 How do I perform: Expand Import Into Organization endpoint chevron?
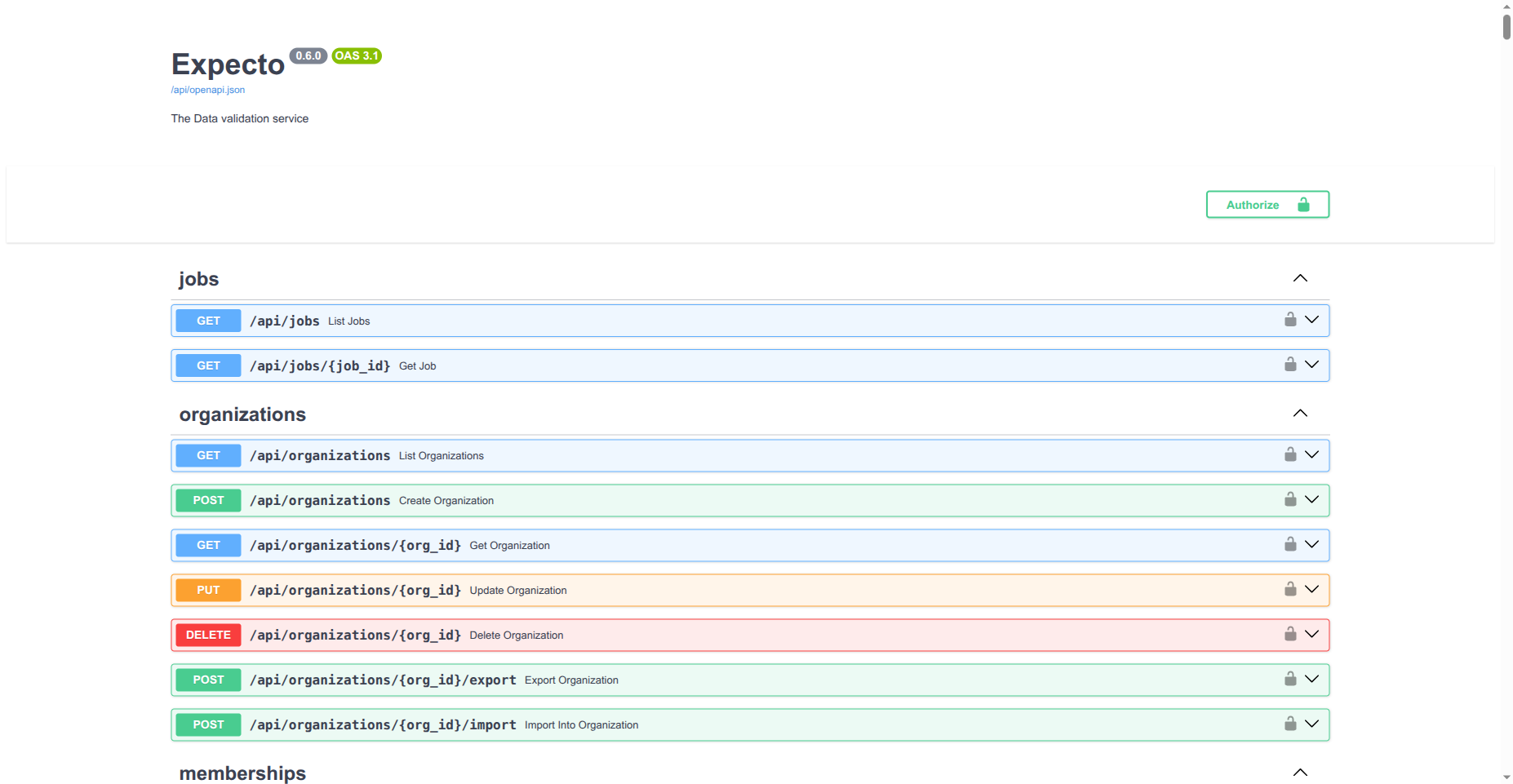coord(1311,724)
